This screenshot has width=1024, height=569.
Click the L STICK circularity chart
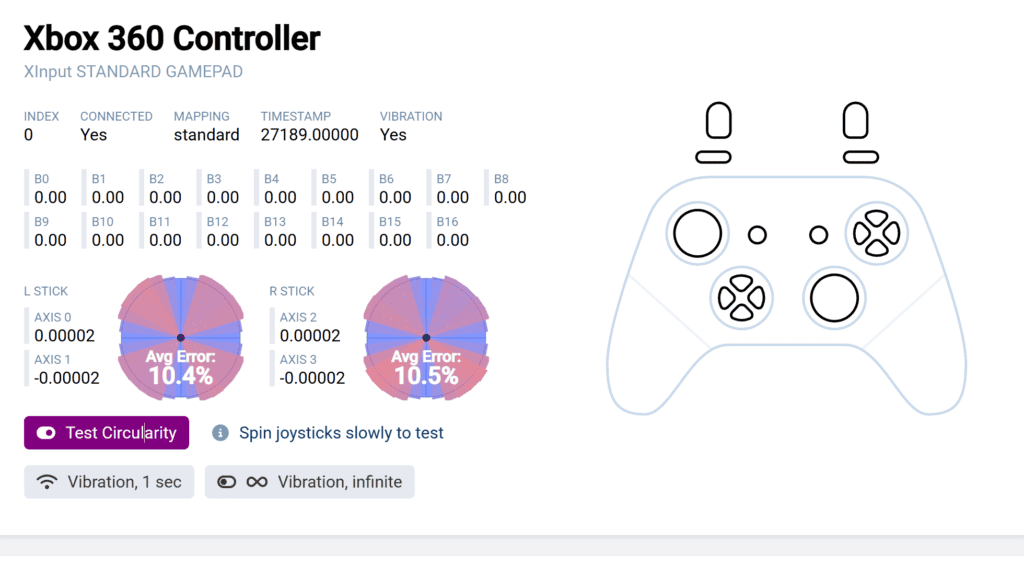[x=181, y=338]
